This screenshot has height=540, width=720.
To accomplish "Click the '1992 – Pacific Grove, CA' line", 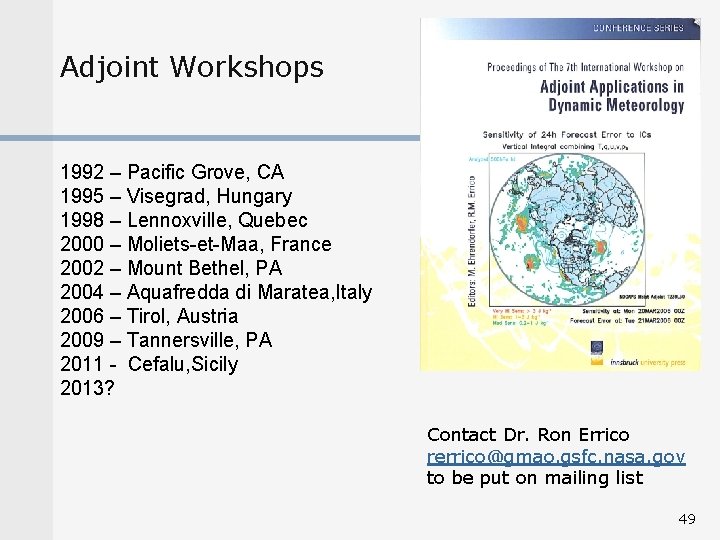I will pyautogui.click(x=172, y=172).
